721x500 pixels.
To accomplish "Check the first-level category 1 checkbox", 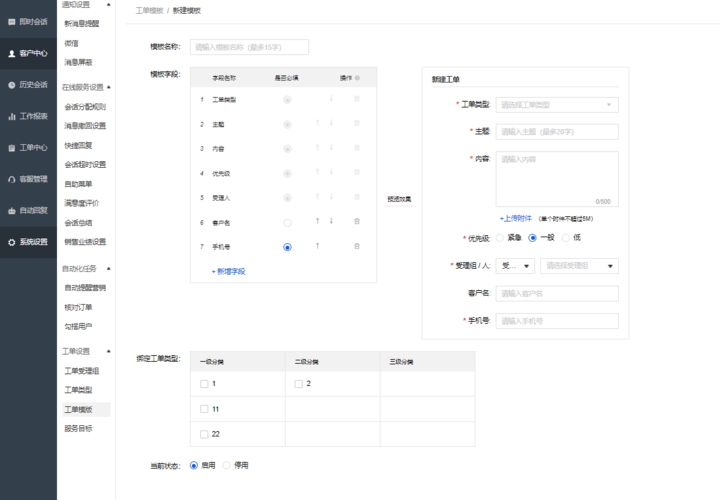I will (x=204, y=384).
